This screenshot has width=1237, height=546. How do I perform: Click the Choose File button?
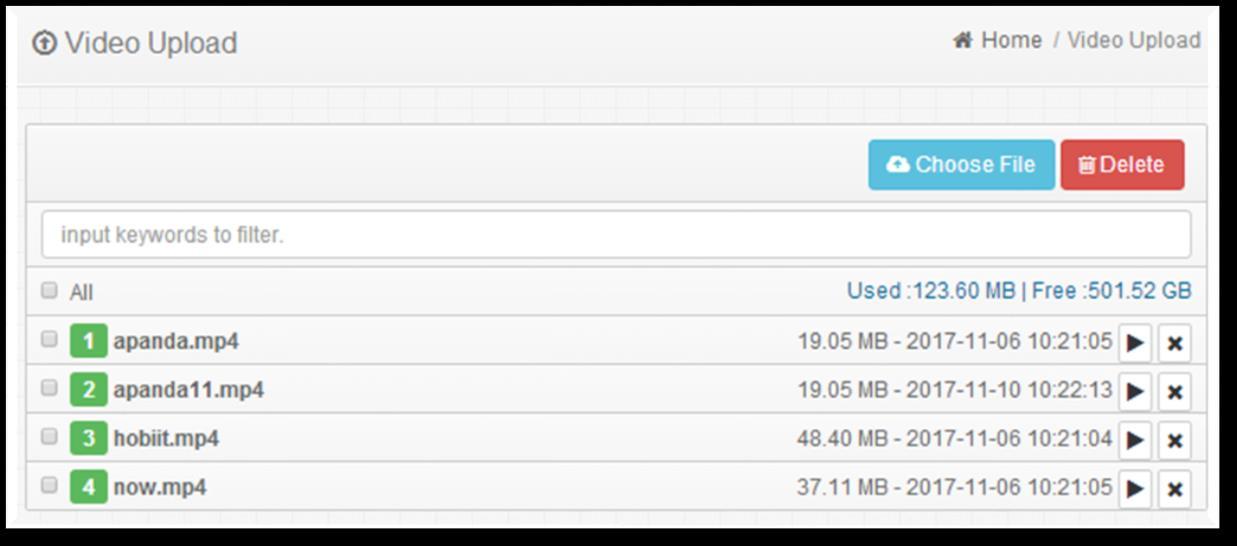(961, 164)
